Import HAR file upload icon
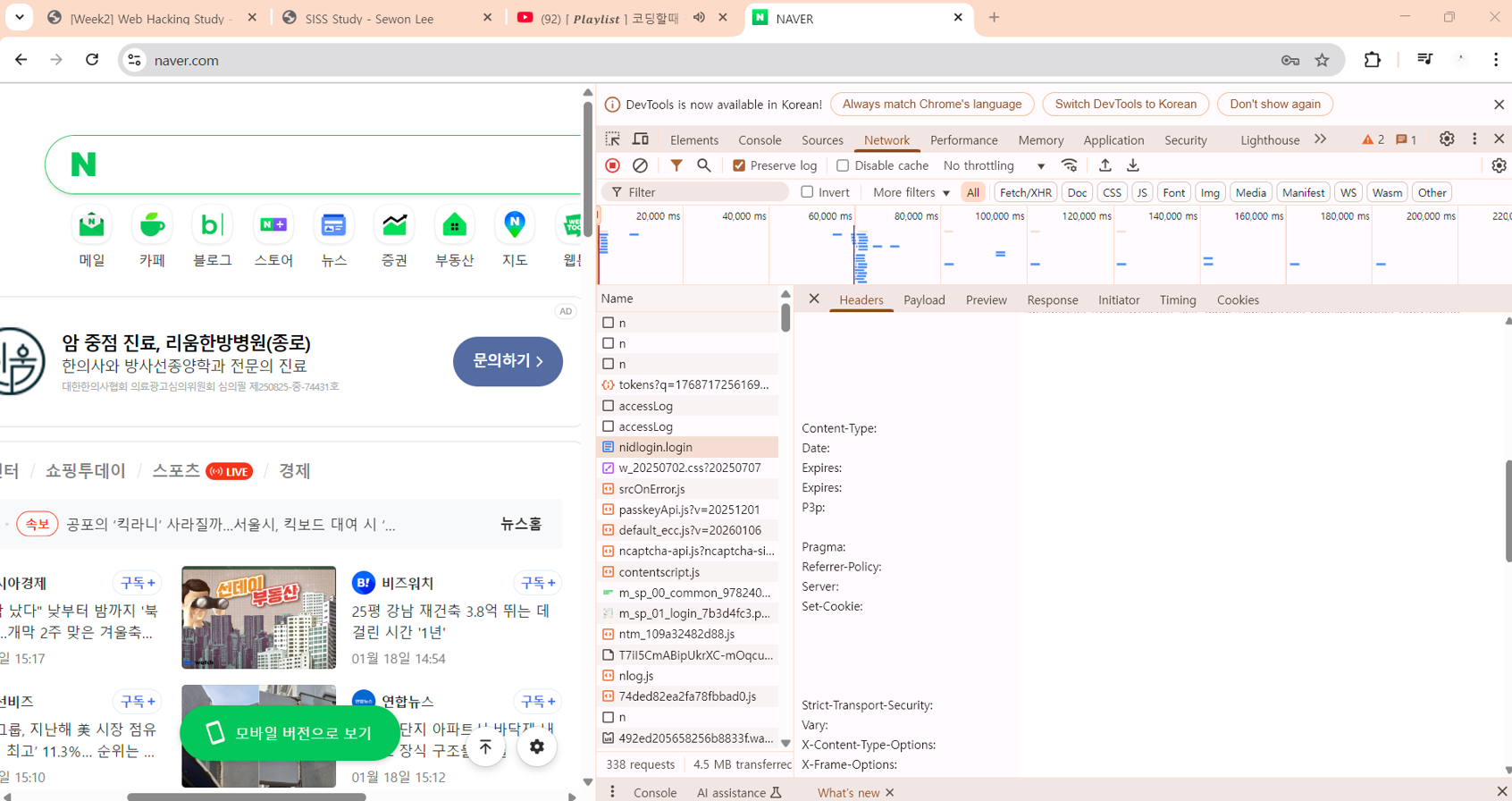1512x801 pixels. (x=1105, y=165)
